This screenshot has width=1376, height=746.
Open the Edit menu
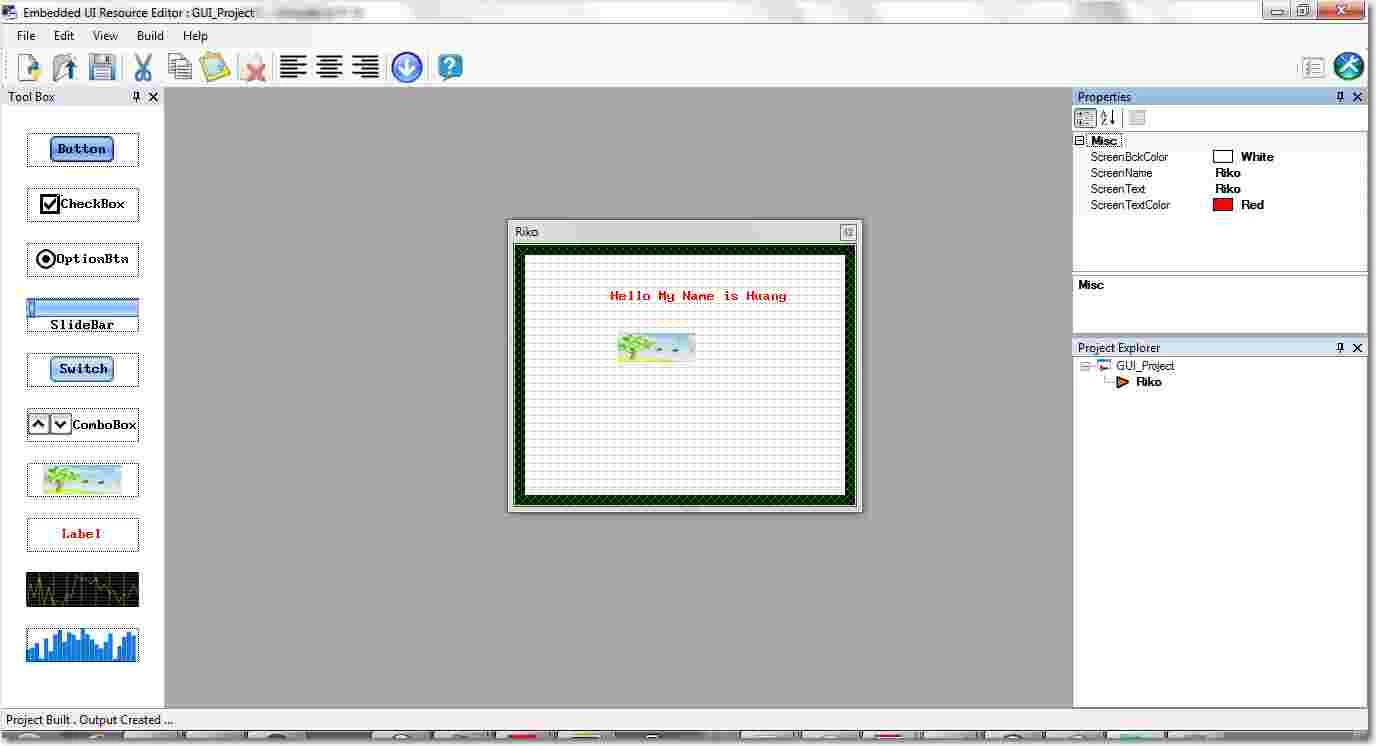coord(64,36)
